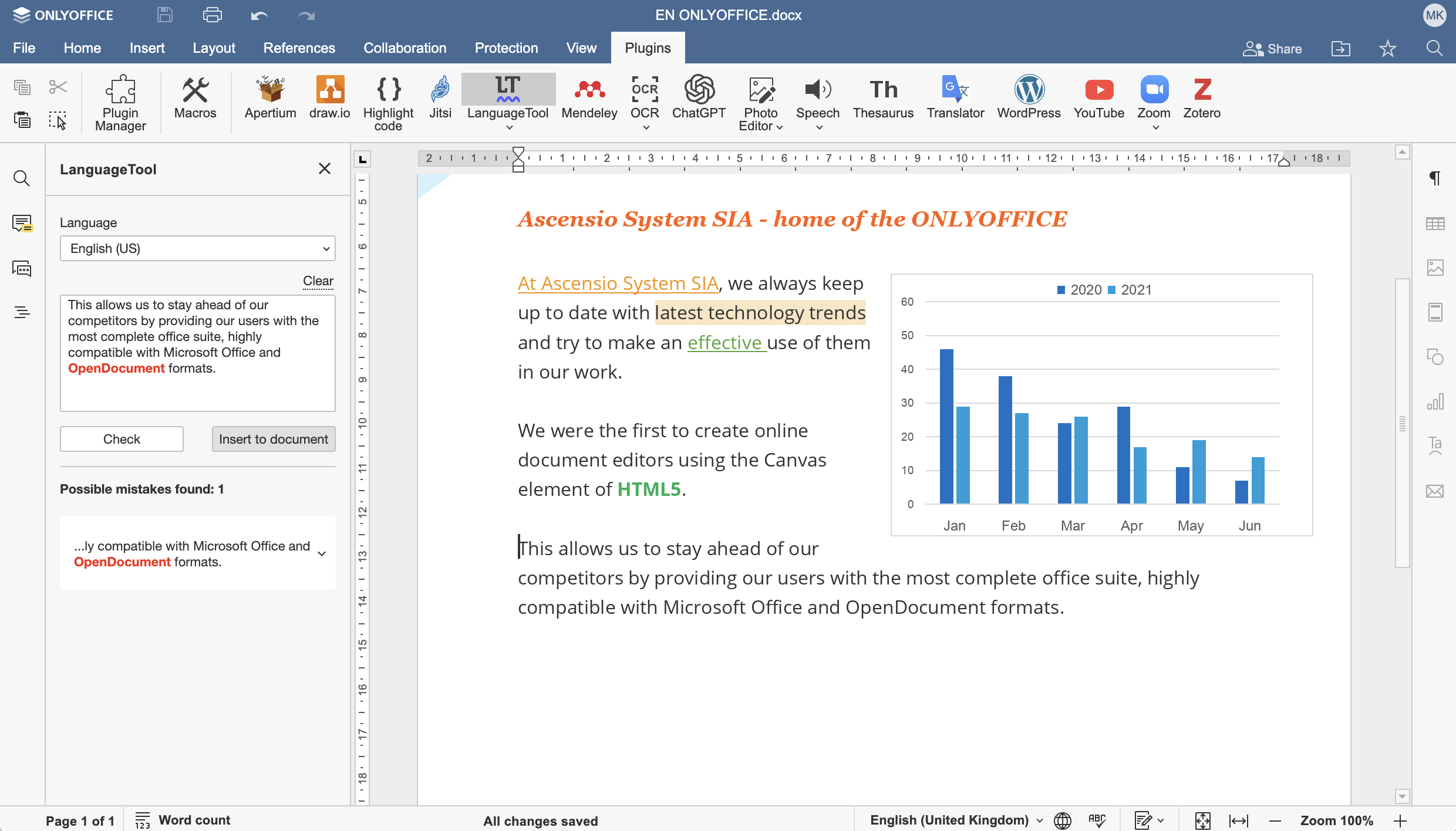Image resolution: width=1456 pixels, height=831 pixels.
Task: Toggle fit to width in status bar
Action: click(x=1238, y=820)
